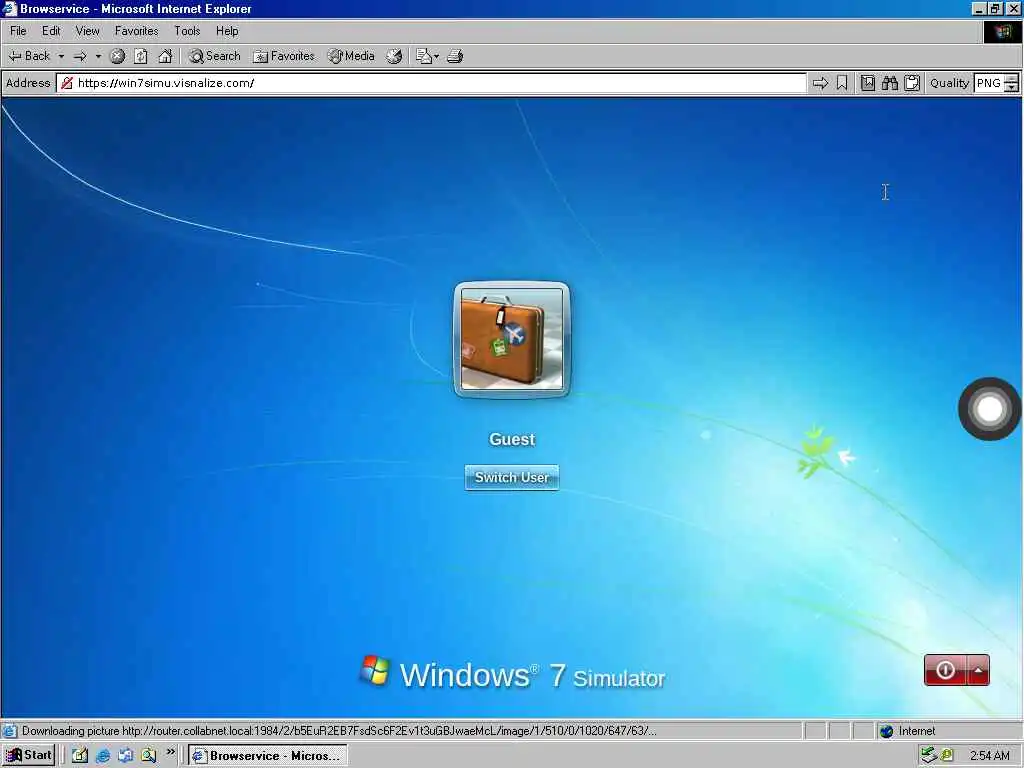Open the Back history dropdown arrow
The height and width of the screenshot is (768, 1024).
pos(61,56)
